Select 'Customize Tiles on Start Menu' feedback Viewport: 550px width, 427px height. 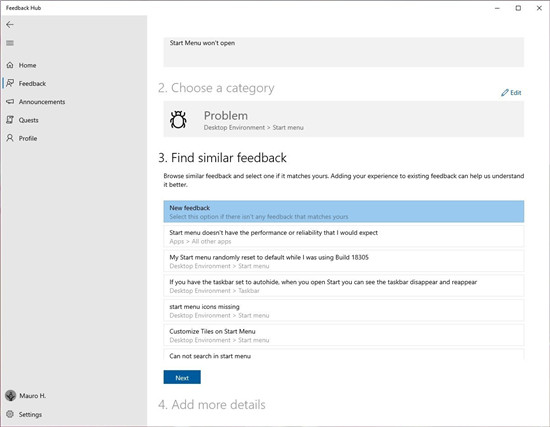[x=344, y=335]
